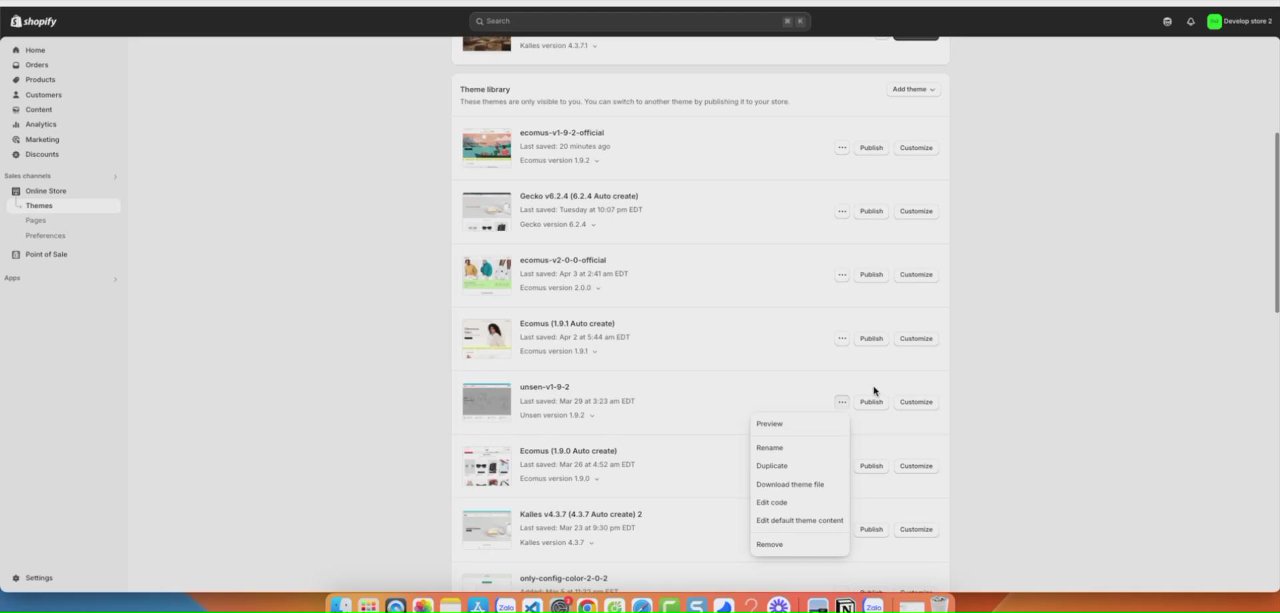
Task: Customize the Ecomus 1.9.1 theme
Action: click(916, 338)
